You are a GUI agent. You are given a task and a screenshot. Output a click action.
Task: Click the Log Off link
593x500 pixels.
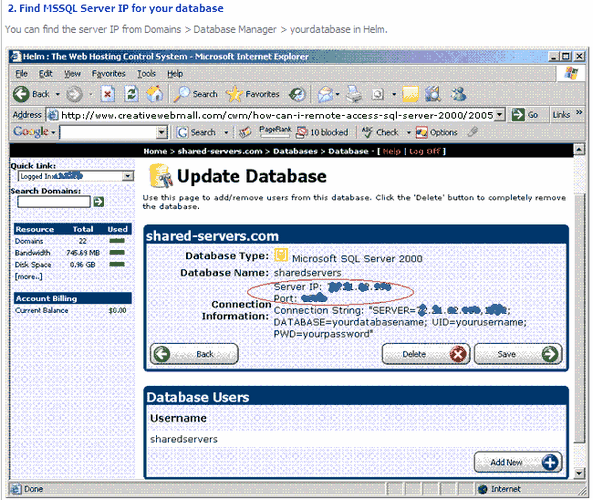pyautogui.click(x=425, y=151)
